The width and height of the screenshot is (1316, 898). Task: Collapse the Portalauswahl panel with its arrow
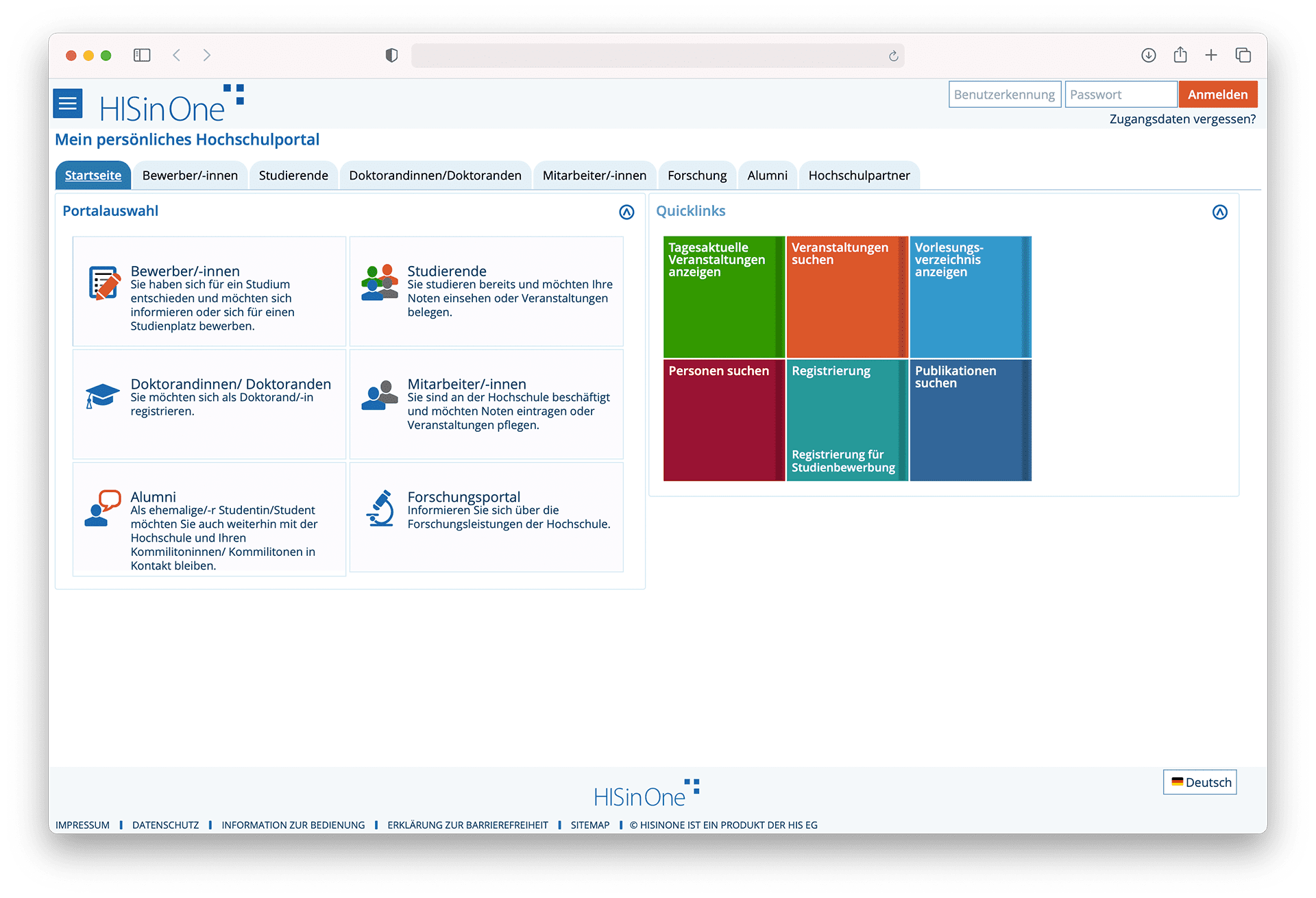point(626,212)
